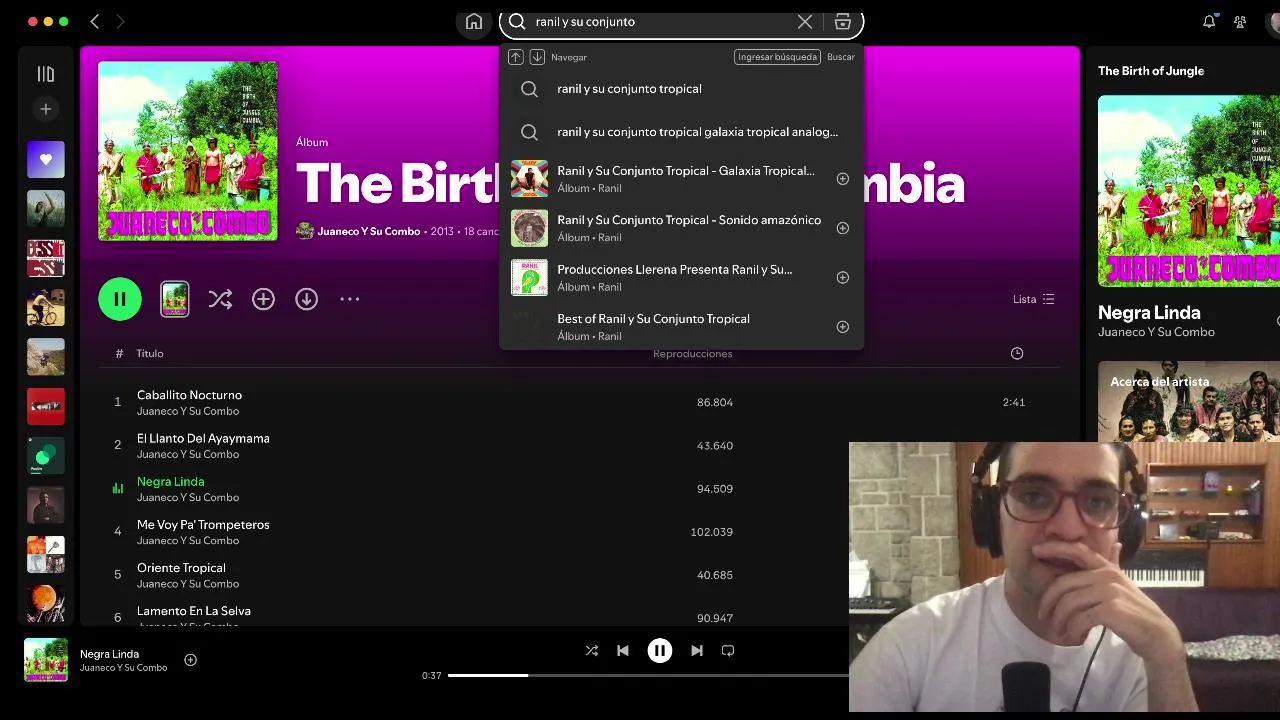Viewport: 1280px width, 720px height.
Task: Change view with Lista dropdown
Action: (x=1033, y=299)
